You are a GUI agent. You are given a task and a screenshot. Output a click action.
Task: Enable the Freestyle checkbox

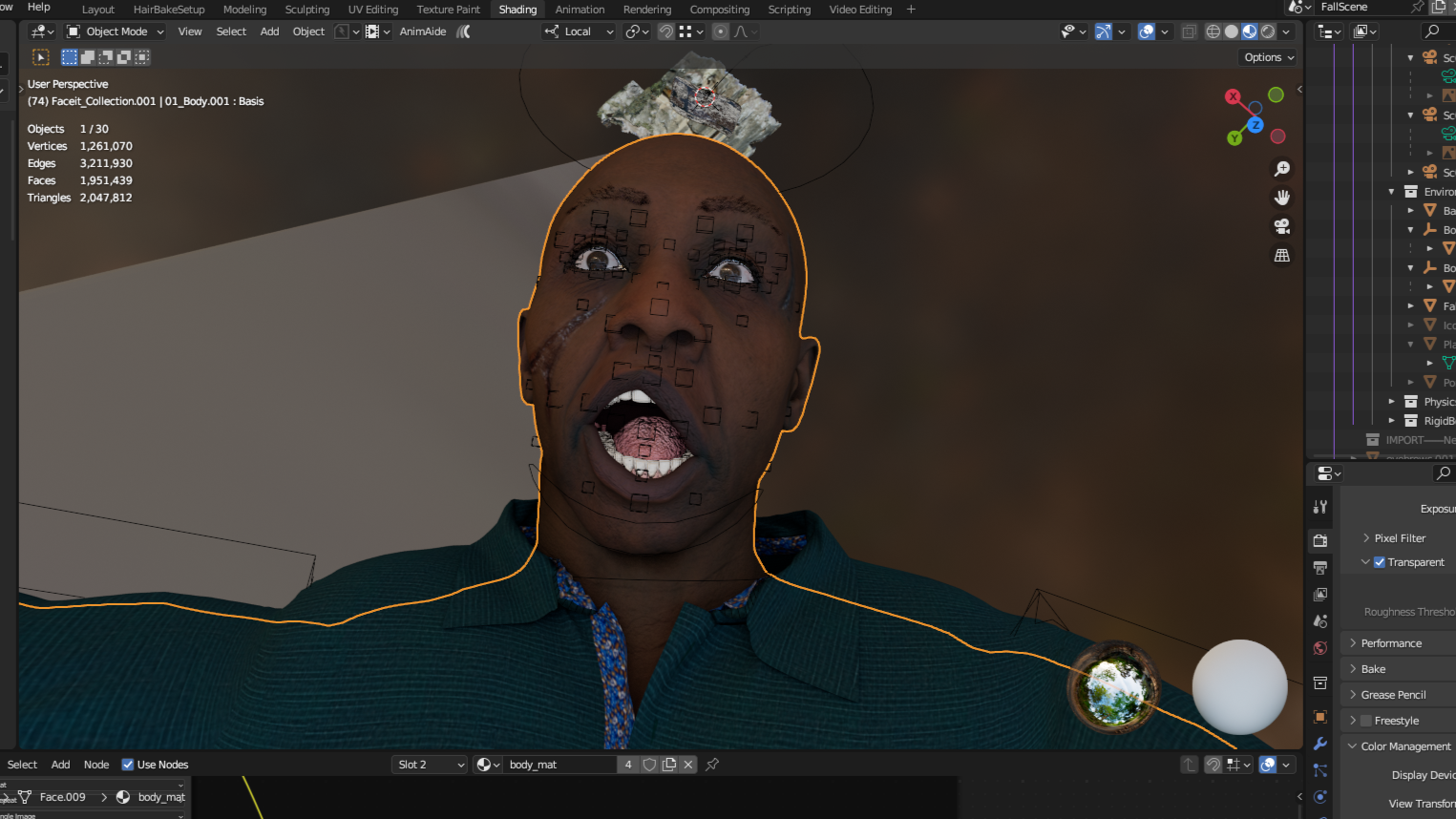tap(1365, 721)
